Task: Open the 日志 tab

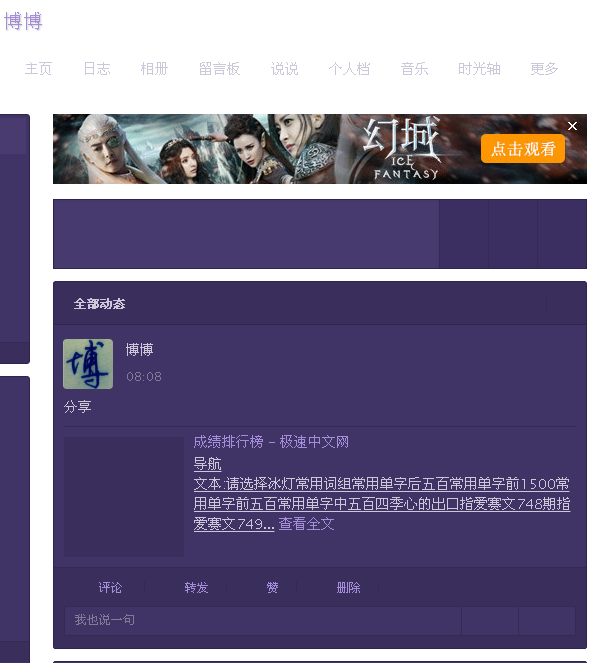Action: [x=97, y=68]
